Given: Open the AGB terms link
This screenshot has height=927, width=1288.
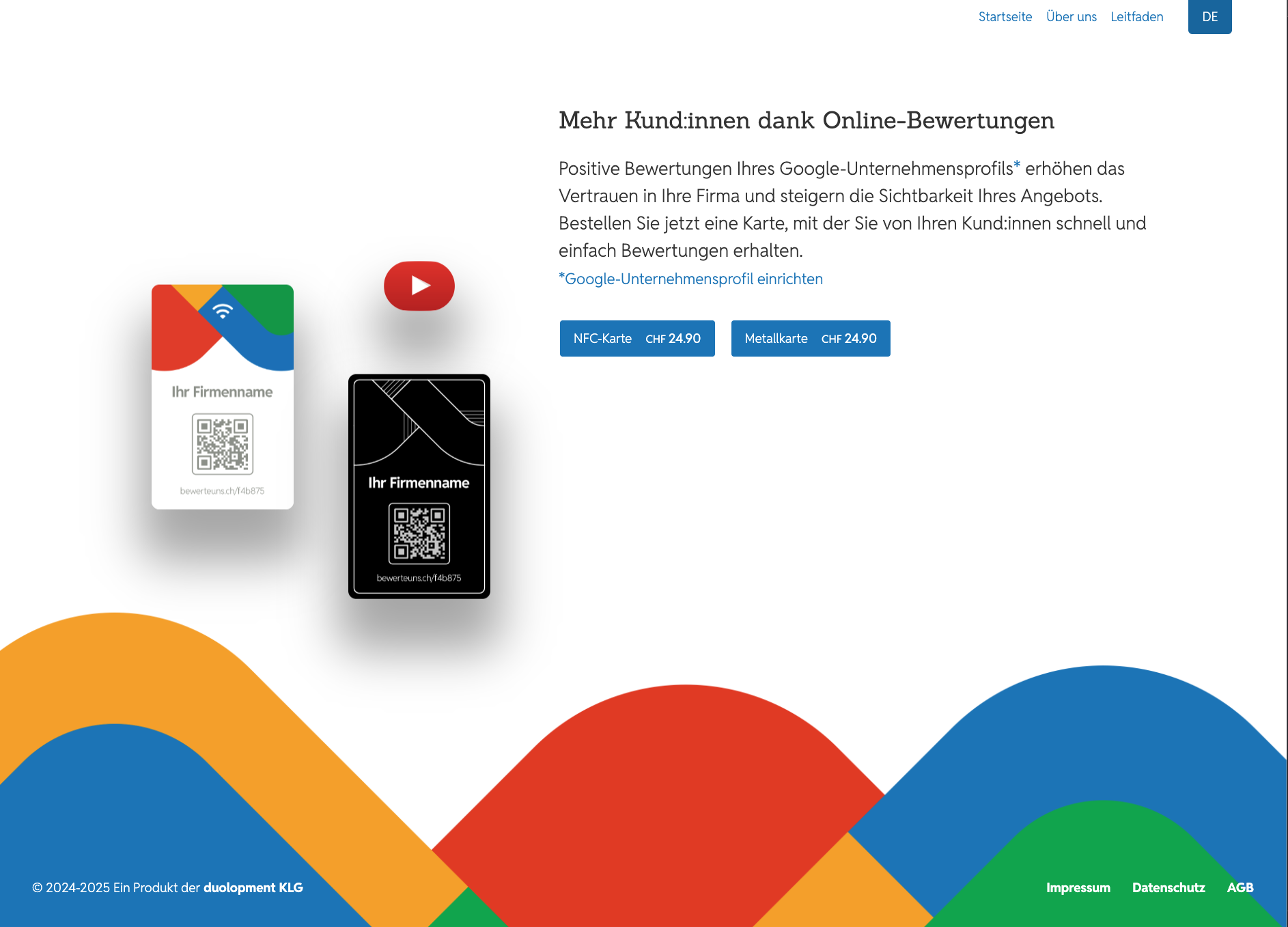Looking at the screenshot, I should click(x=1240, y=887).
